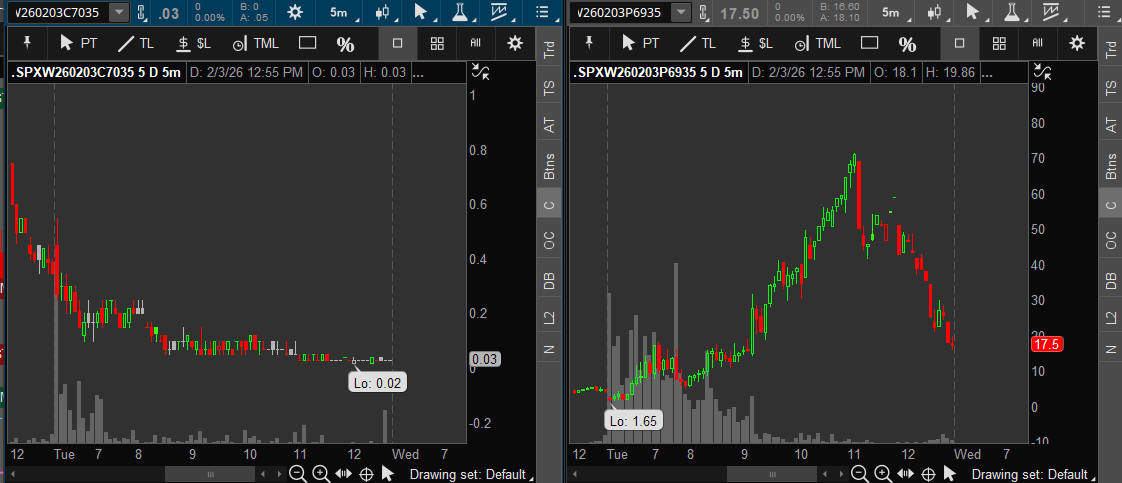Open the Trd sidebar tab on left panel

click(x=548, y=51)
